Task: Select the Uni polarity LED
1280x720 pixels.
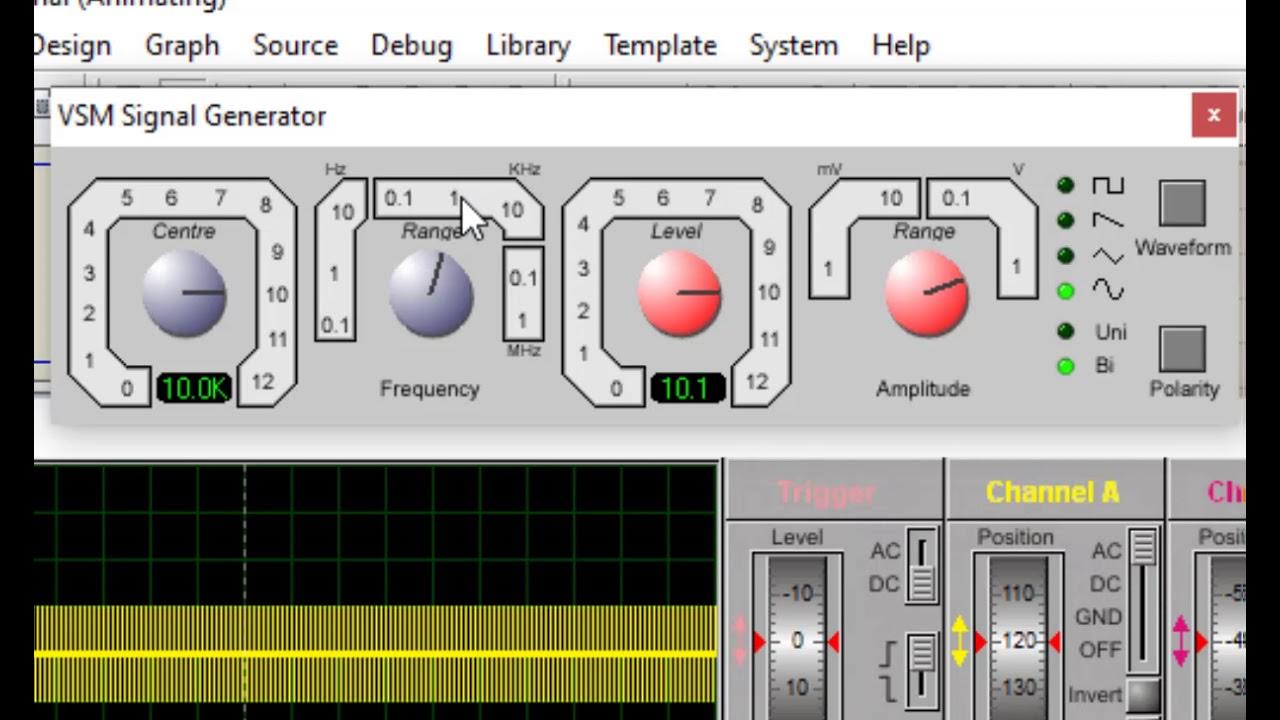Action: point(1065,331)
